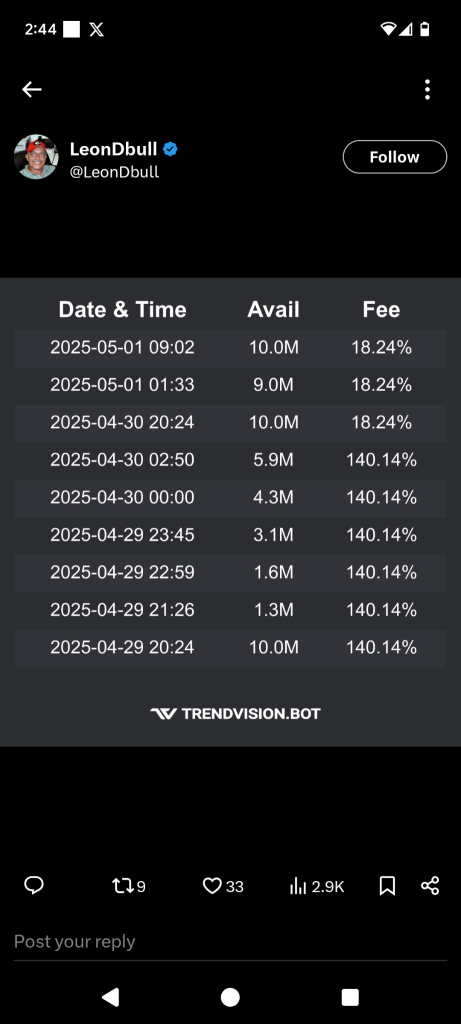Tap the Android back navigation button
Viewport: 461px width, 1024px height.
(x=111, y=997)
